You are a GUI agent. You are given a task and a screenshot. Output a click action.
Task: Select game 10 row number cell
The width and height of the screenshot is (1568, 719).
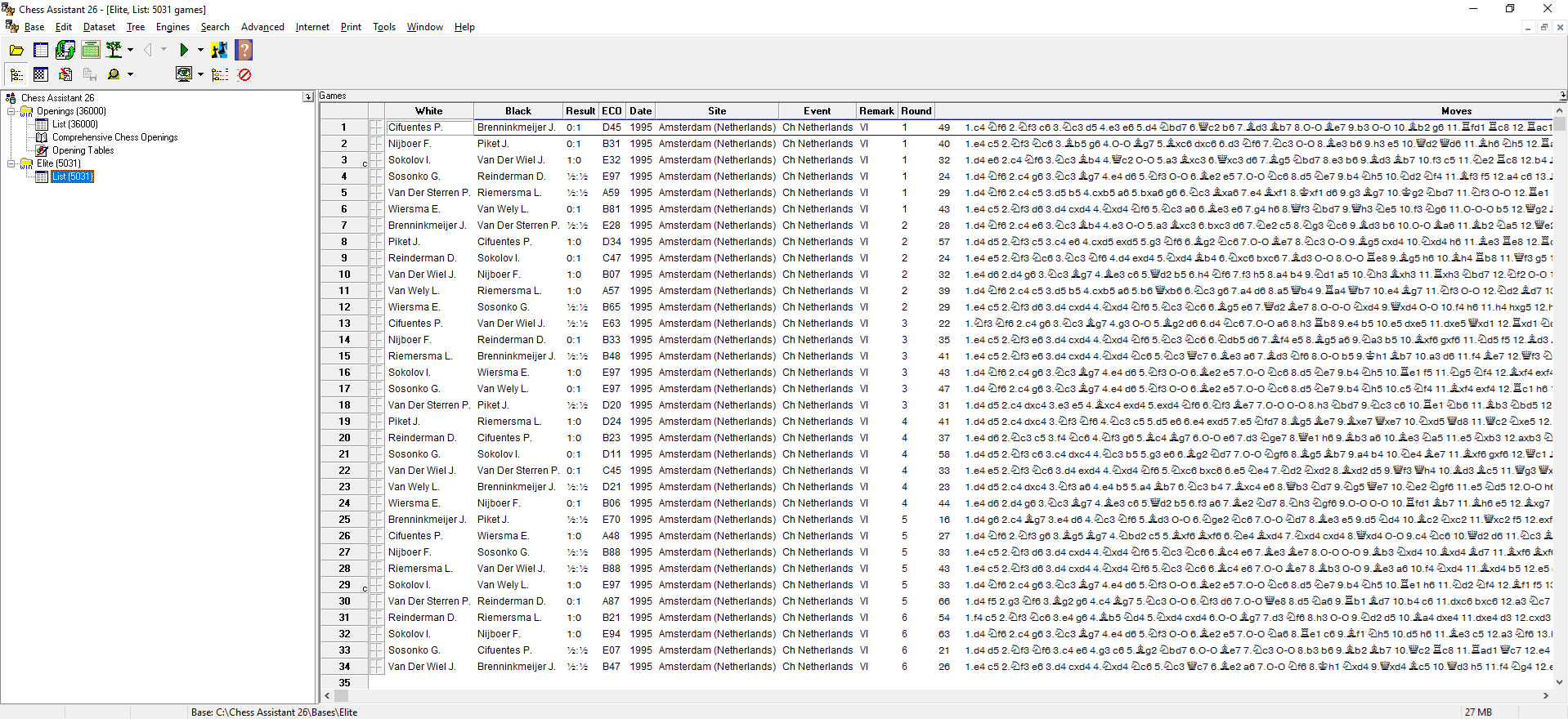pos(344,275)
